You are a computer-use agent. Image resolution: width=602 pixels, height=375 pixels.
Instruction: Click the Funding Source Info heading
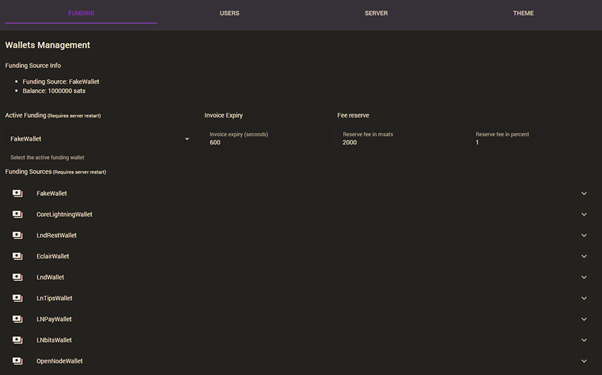click(33, 66)
